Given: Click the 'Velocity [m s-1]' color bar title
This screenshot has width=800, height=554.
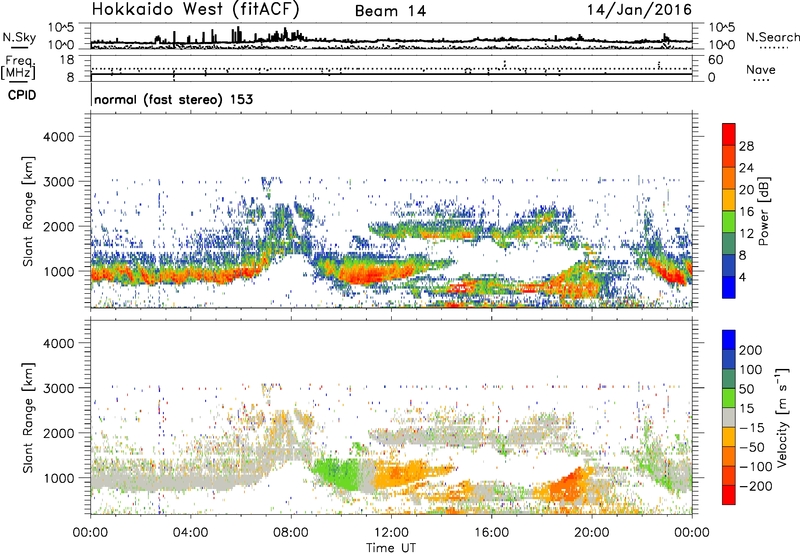Looking at the screenshot, I should pyautogui.click(x=783, y=417).
